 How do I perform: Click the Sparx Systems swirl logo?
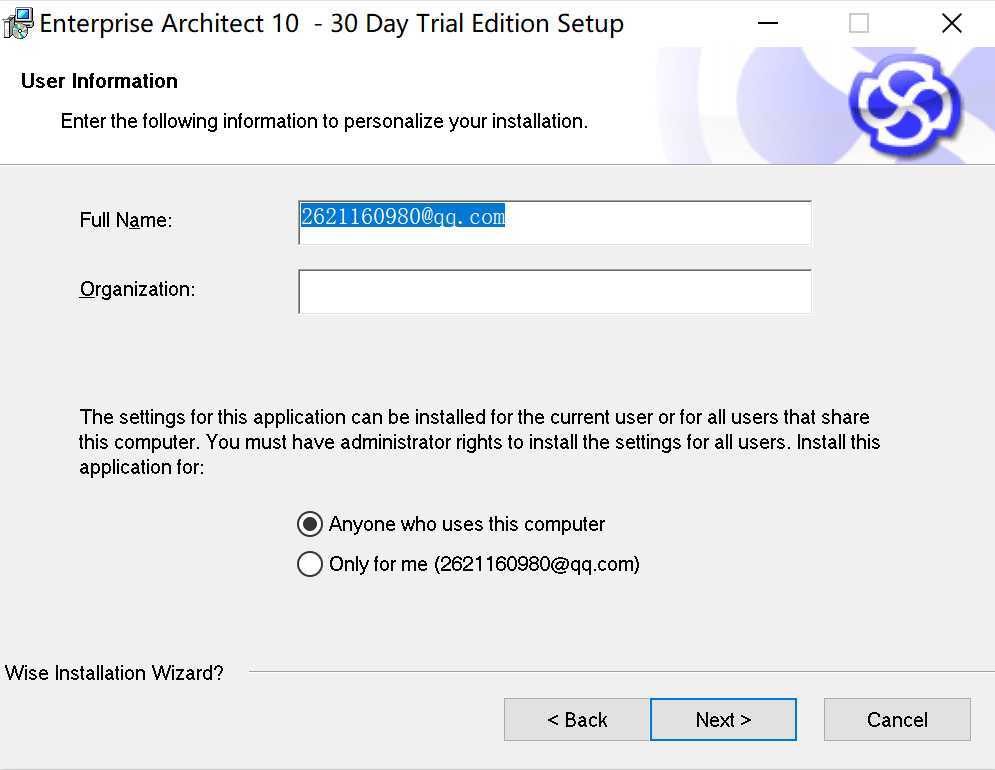[906, 105]
